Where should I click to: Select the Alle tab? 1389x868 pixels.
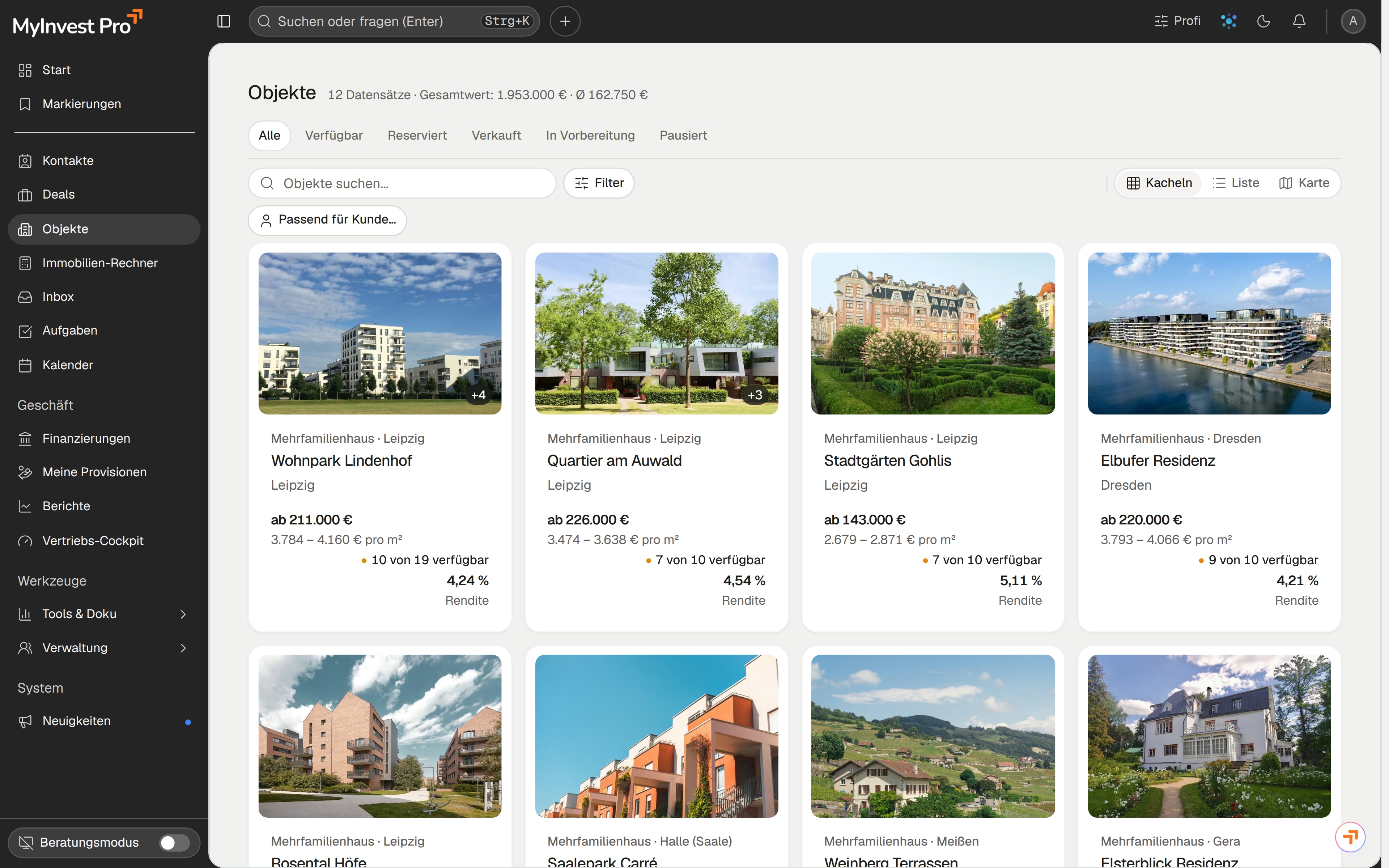click(x=269, y=136)
